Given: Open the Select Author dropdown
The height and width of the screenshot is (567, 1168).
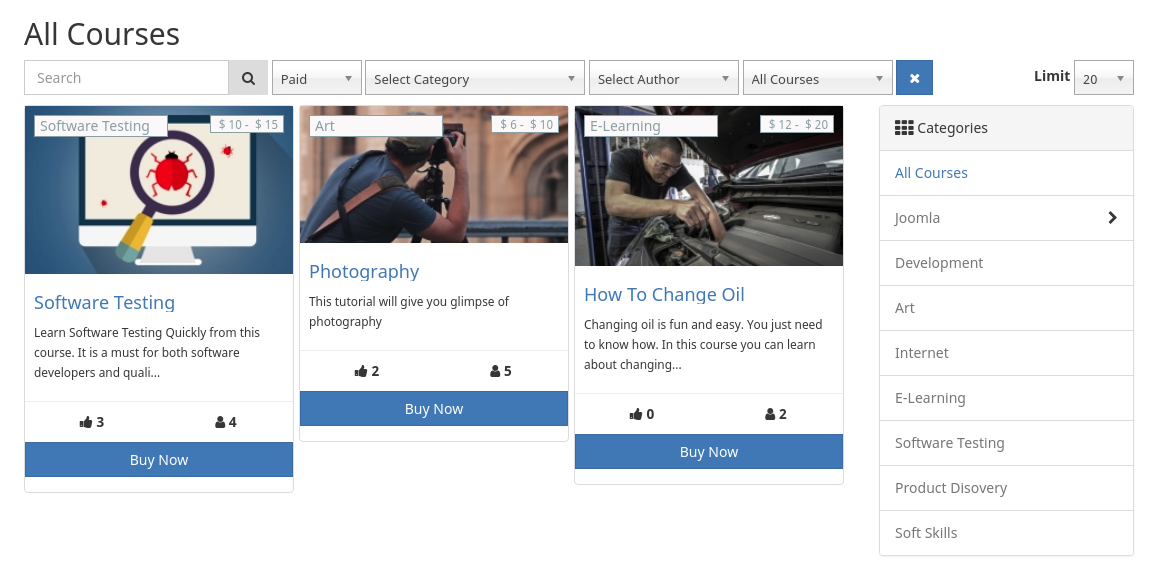Looking at the screenshot, I should (664, 78).
